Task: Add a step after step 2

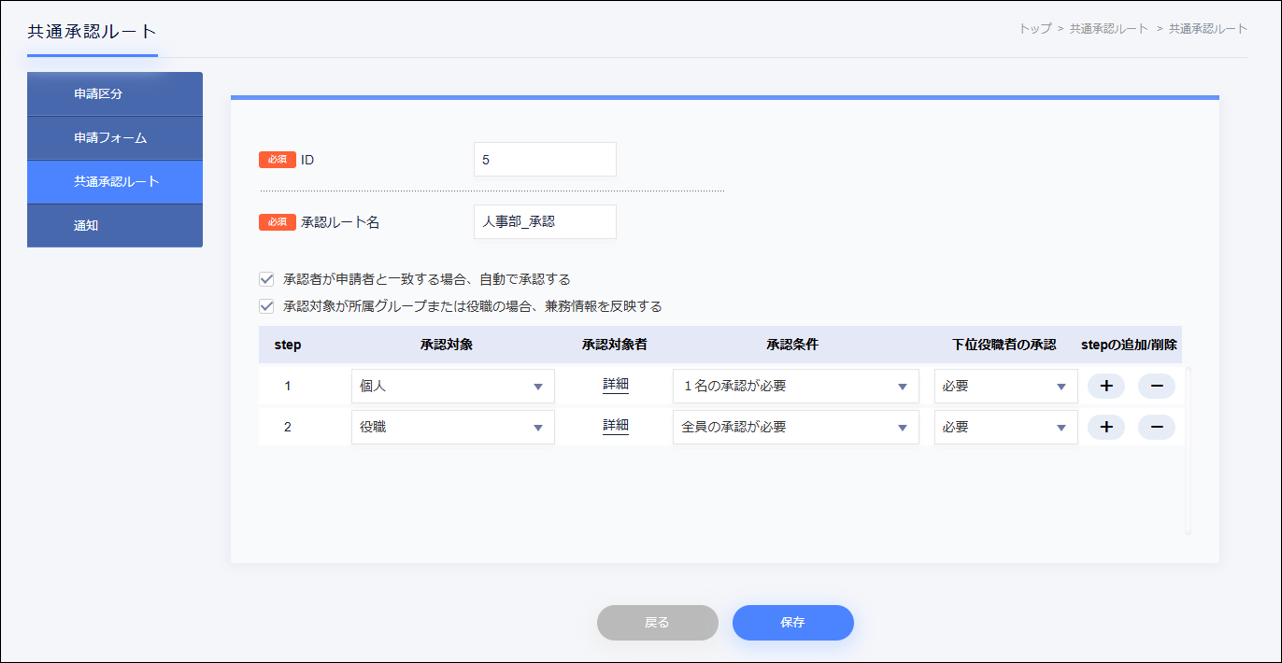Action: click(1106, 427)
